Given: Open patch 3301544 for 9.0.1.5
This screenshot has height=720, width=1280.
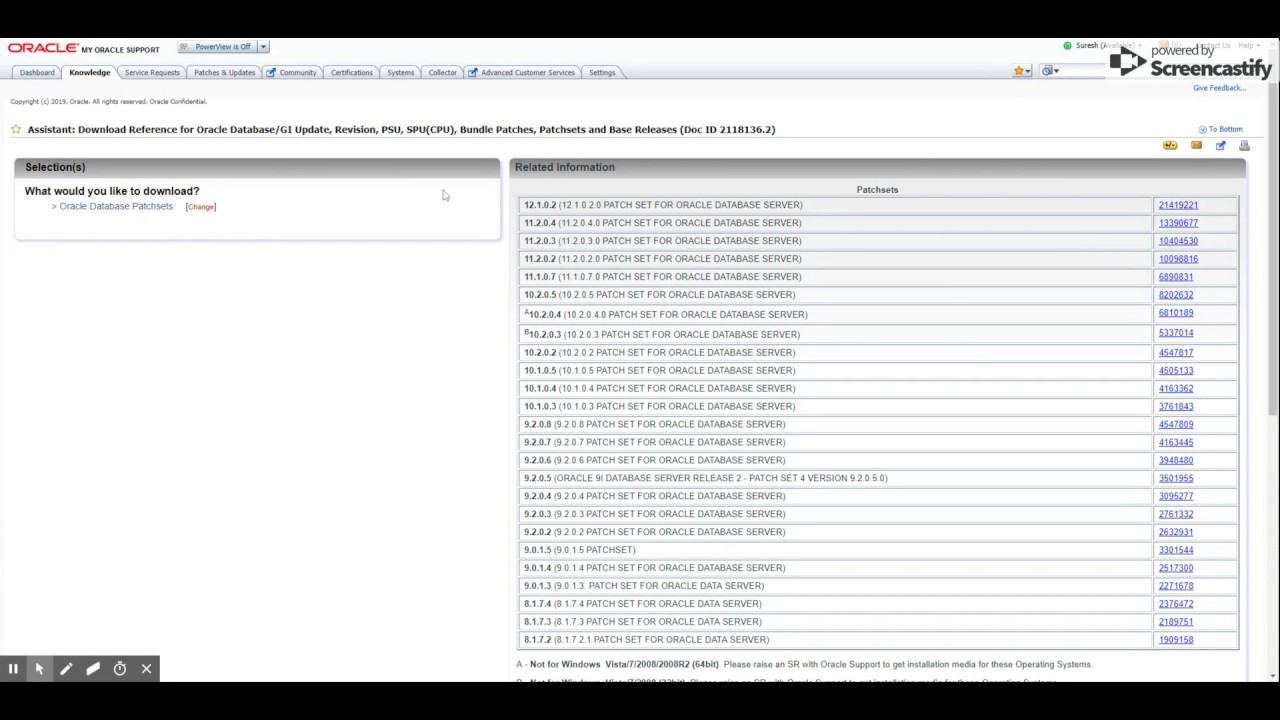Looking at the screenshot, I should coord(1176,551).
